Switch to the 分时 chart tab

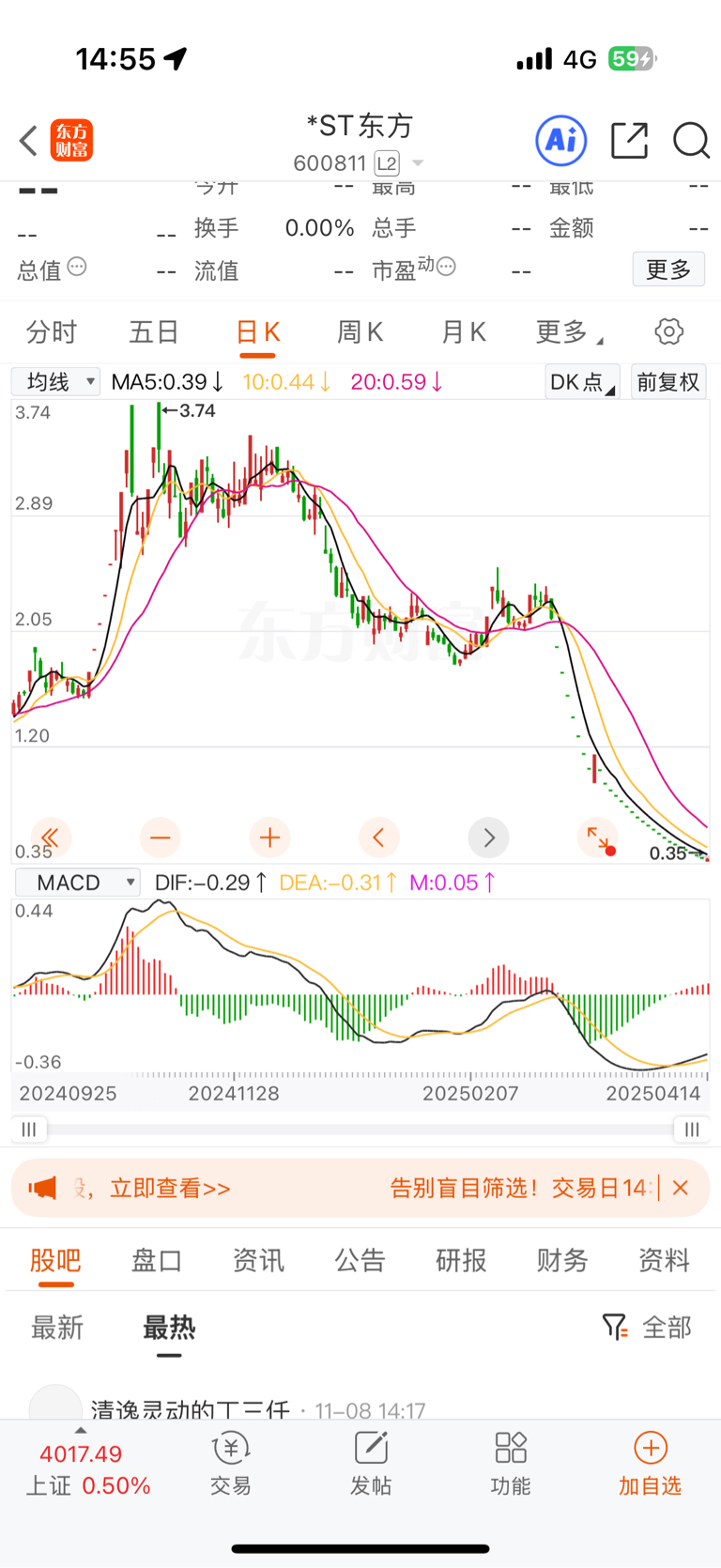[x=52, y=331]
